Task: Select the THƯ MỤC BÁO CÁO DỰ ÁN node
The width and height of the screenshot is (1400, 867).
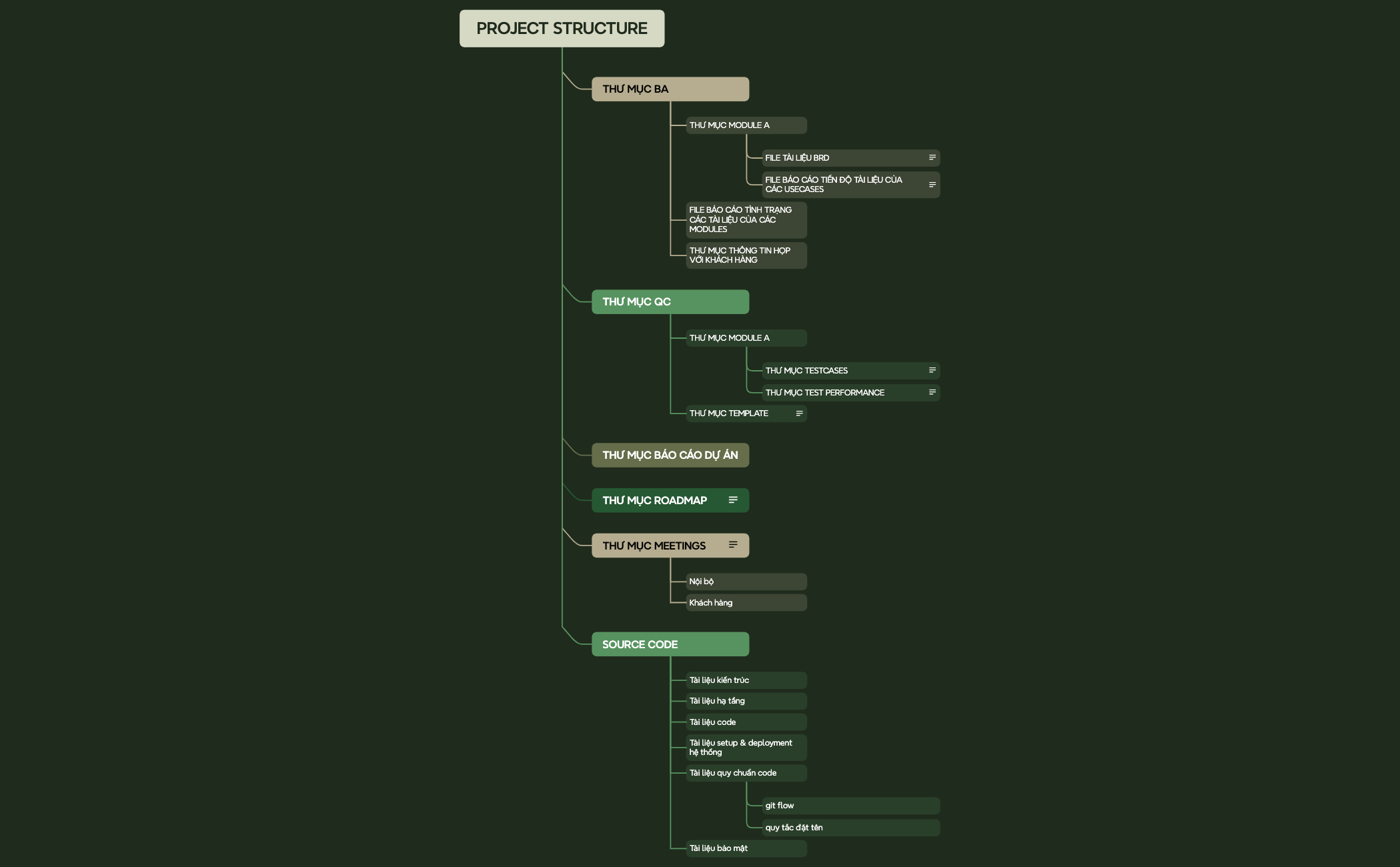Action: pos(670,456)
